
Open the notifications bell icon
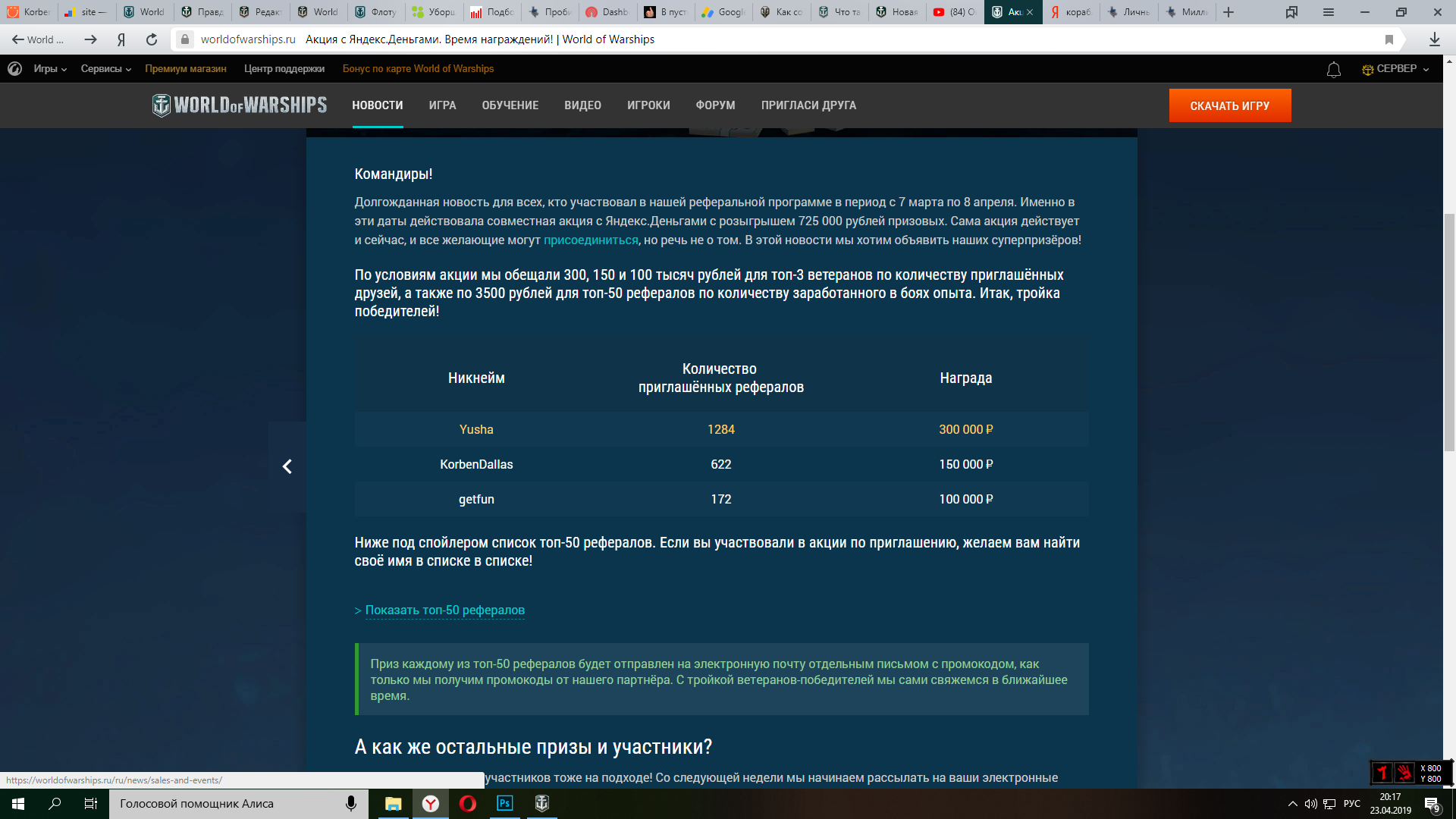[1334, 69]
